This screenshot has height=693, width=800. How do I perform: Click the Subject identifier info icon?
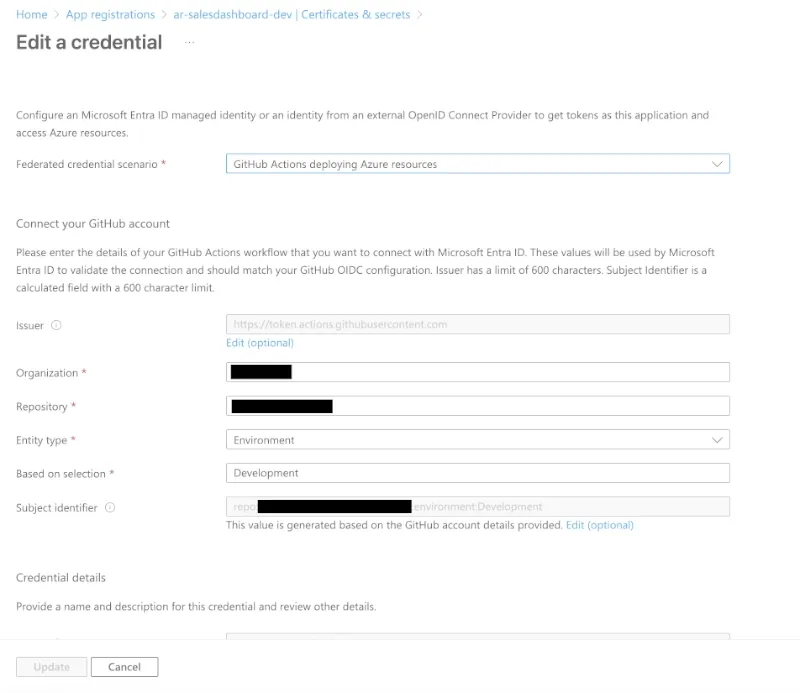[x=112, y=507]
